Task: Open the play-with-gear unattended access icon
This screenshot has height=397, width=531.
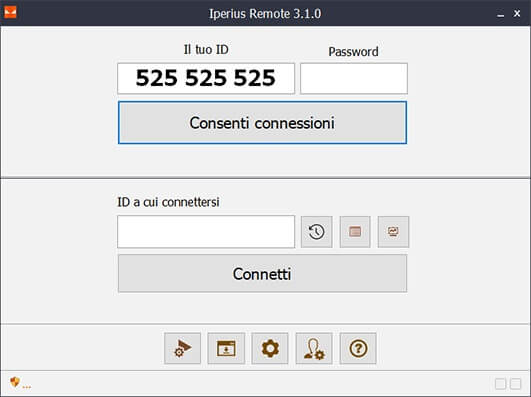Action: tap(183, 348)
